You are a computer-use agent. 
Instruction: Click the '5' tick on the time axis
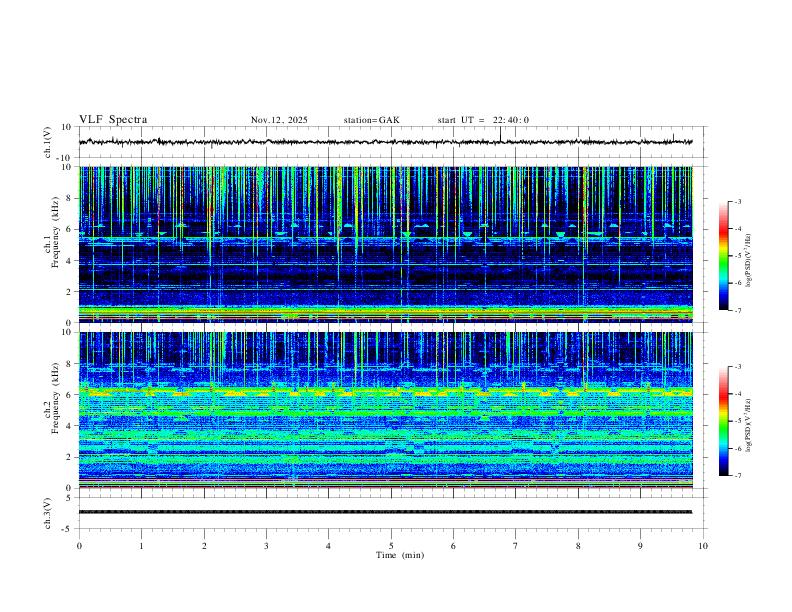click(x=391, y=546)
